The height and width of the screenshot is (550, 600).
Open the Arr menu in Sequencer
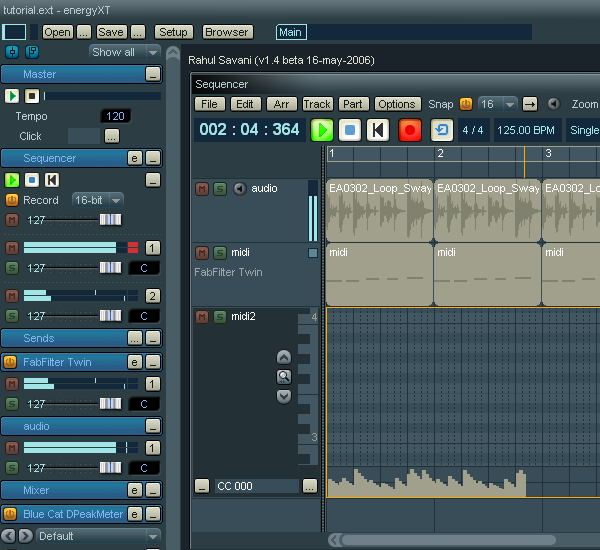281,104
